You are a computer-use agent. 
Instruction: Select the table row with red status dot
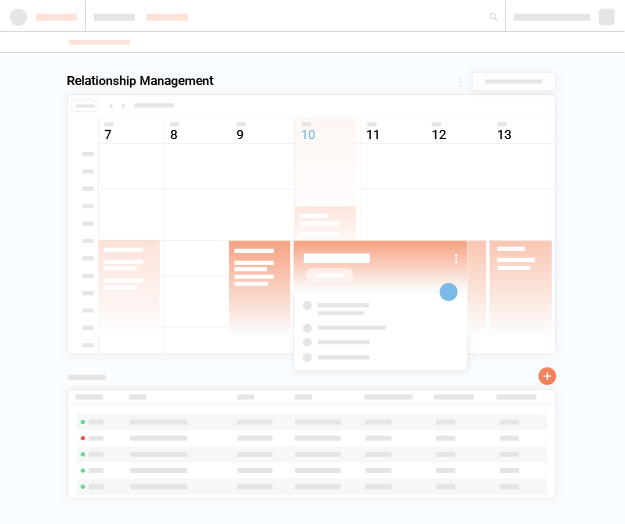[x=312, y=438]
